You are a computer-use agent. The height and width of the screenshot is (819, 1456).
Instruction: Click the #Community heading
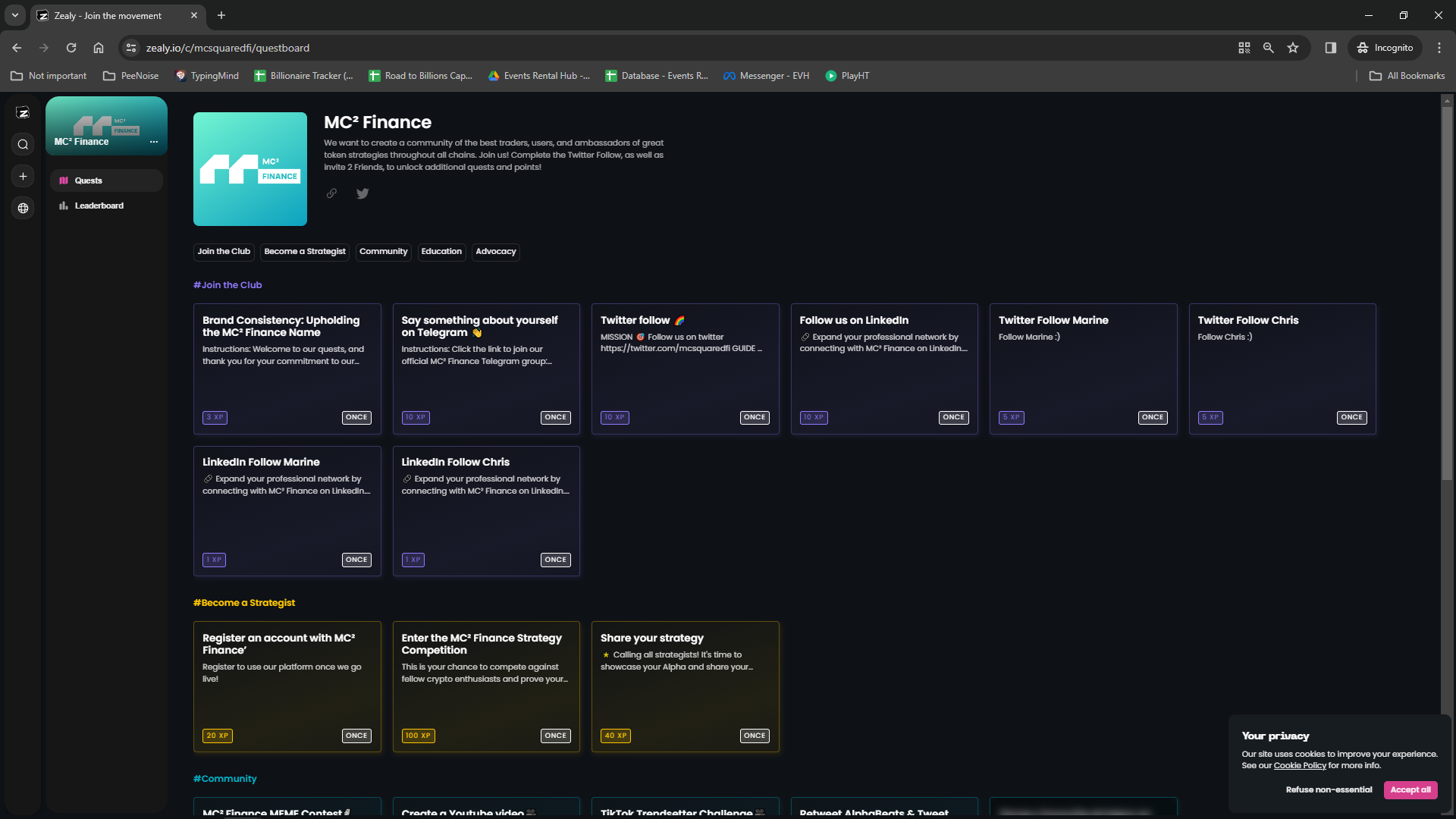224,779
